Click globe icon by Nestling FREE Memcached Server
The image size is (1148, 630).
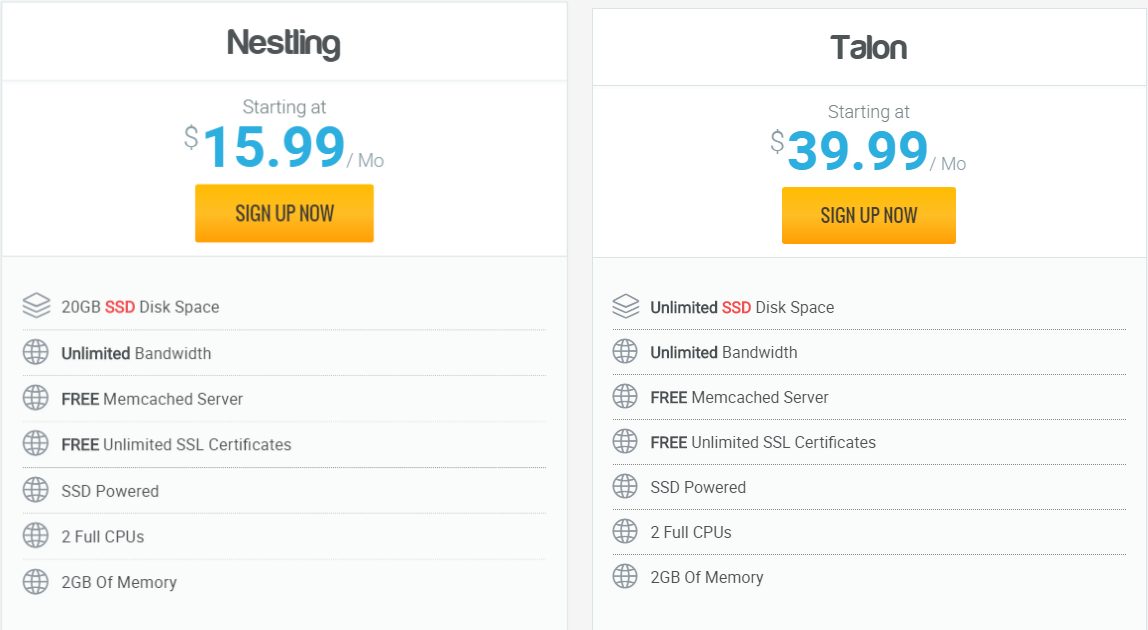click(36, 398)
